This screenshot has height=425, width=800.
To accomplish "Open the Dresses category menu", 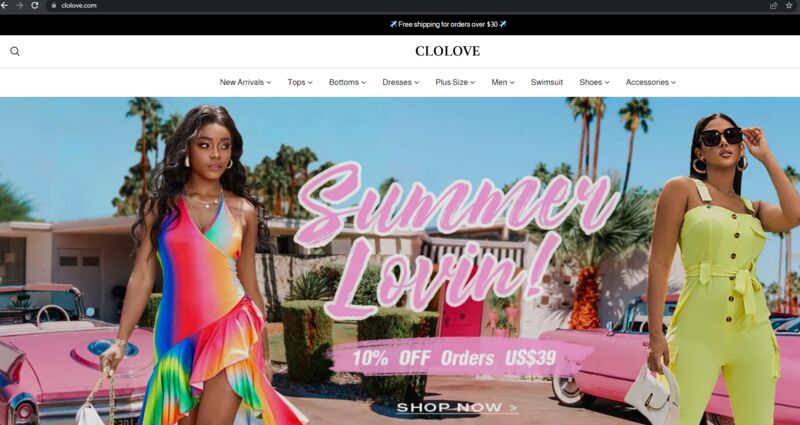I will (x=401, y=82).
